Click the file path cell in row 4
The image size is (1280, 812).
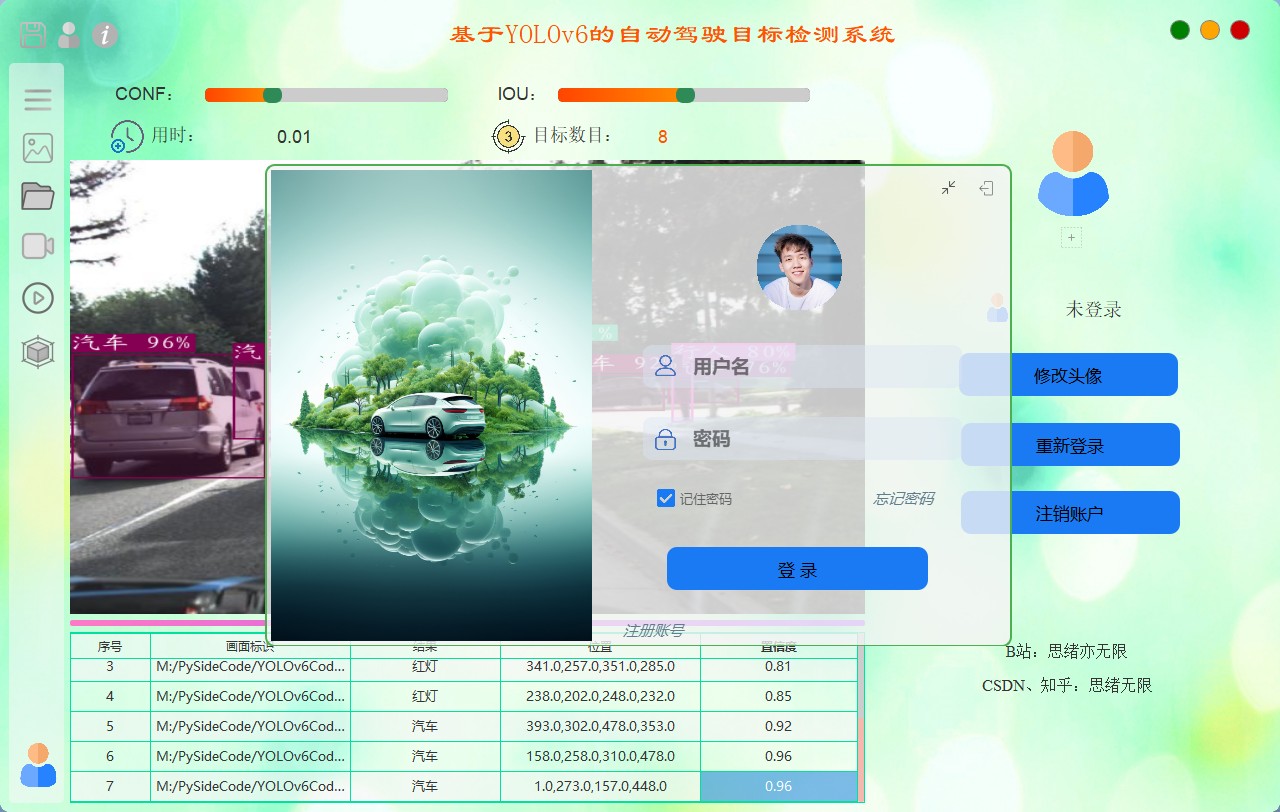pos(250,696)
